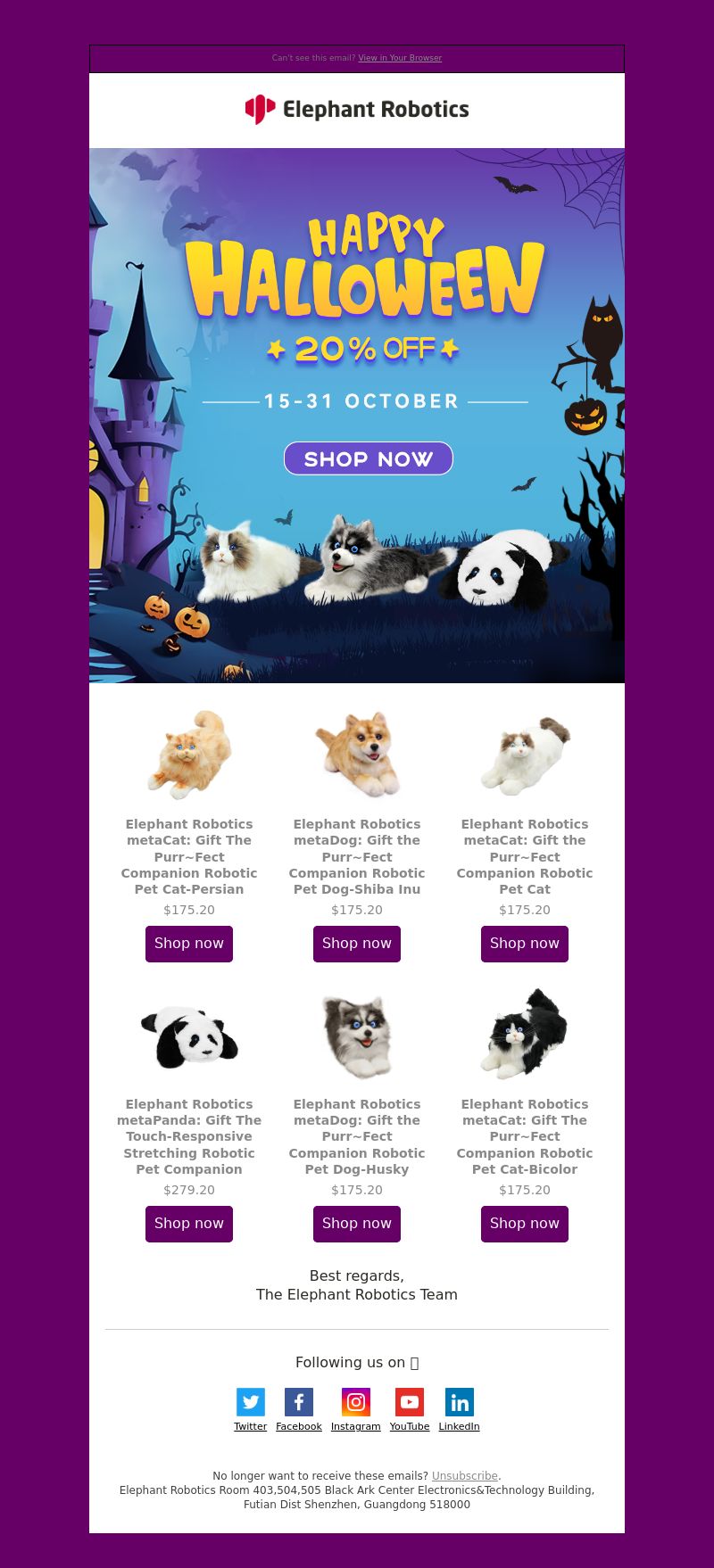Click the Unsubscribe link
This screenshot has width=714, height=1568.
(465, 1476)
